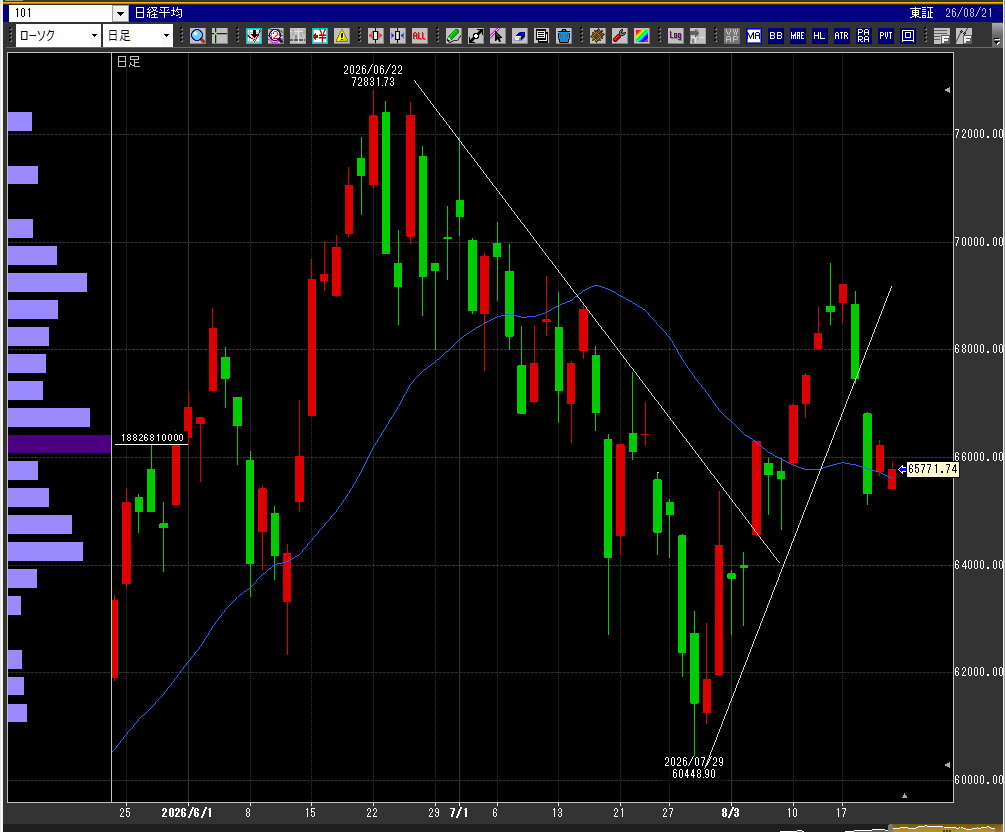Click the red yen sign icon
Screen dimensions: 1005x832
[320, 36]
